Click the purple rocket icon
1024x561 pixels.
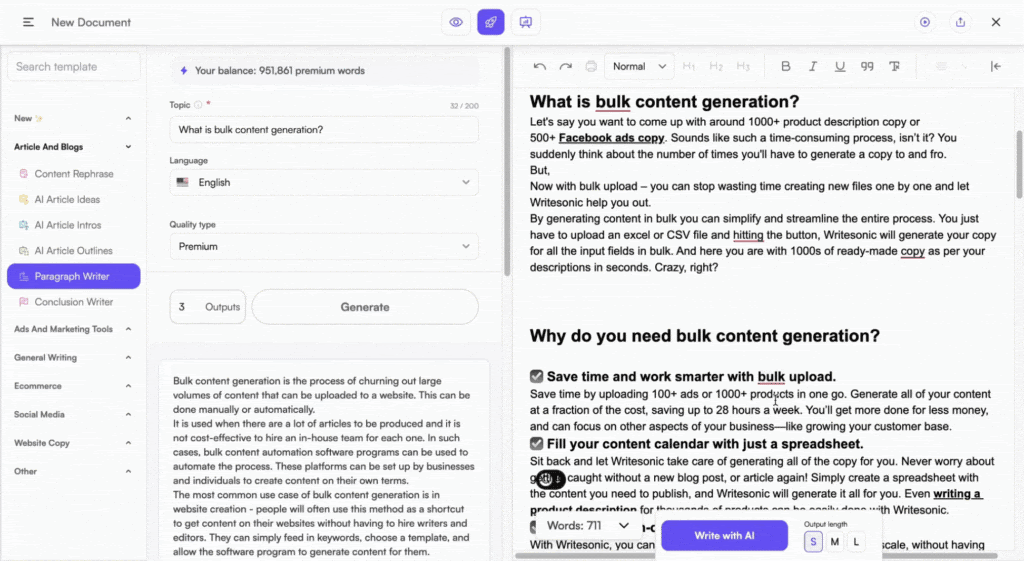(x=490, y=22)
